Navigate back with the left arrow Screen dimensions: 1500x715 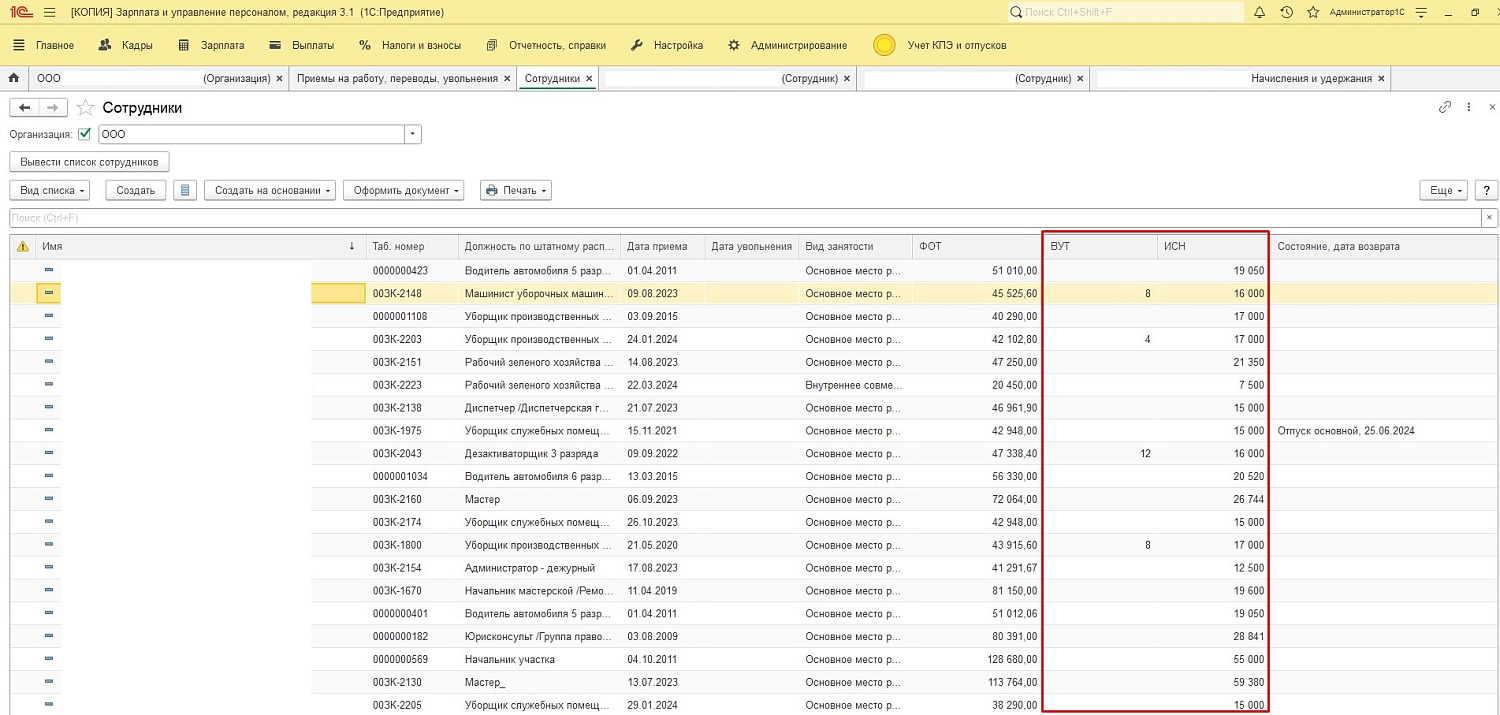click(25, 108)
